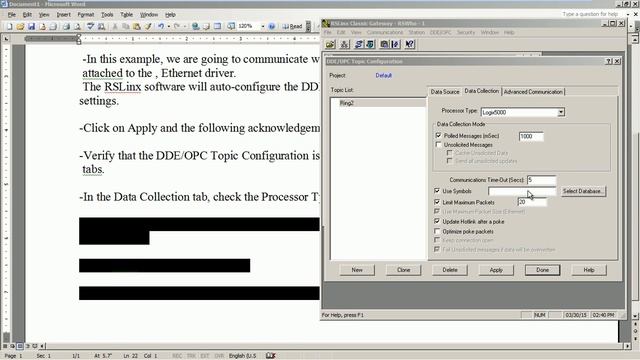Open the Advanced Communication tab

pyautogui.click(x=533, y=92)
